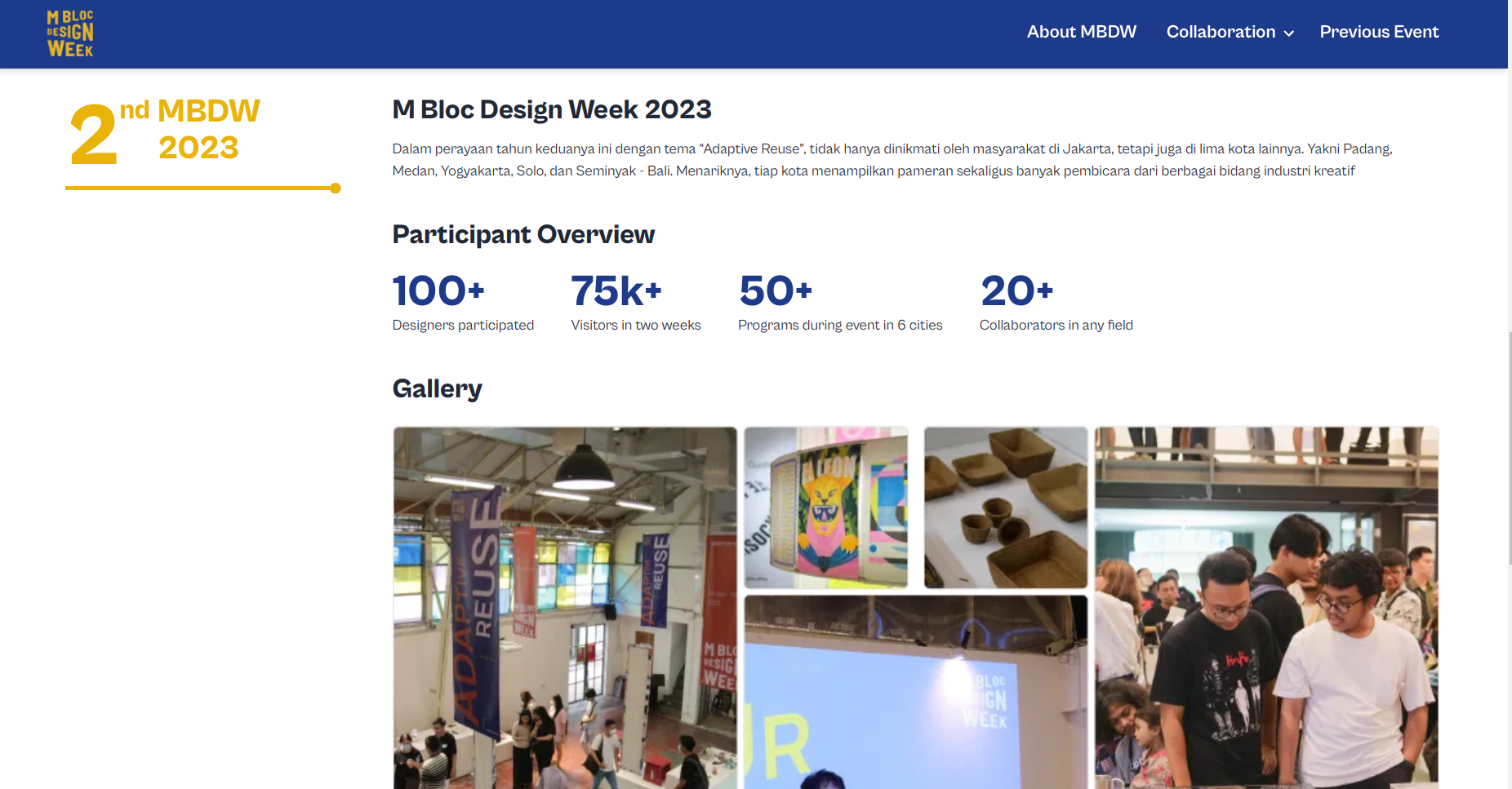This screenshot has width=1512, height=789.
Task: Click the Gallery heading
Action: pos(437,389)
